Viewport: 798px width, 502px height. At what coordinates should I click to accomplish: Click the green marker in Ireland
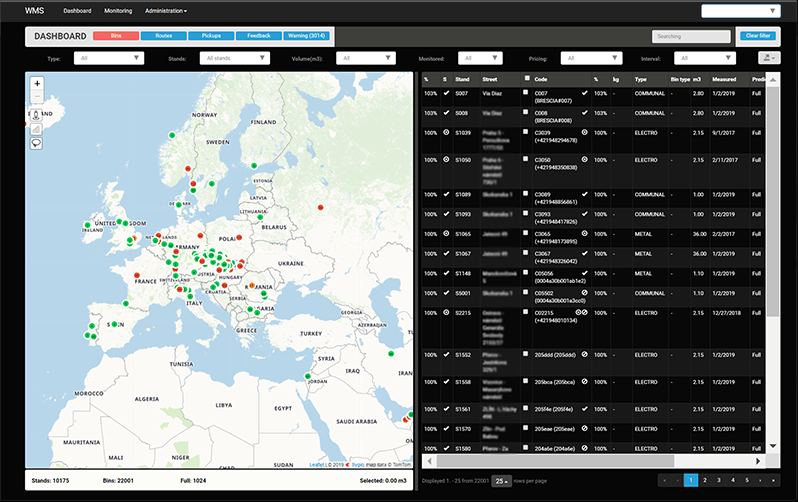coord(88,225)
